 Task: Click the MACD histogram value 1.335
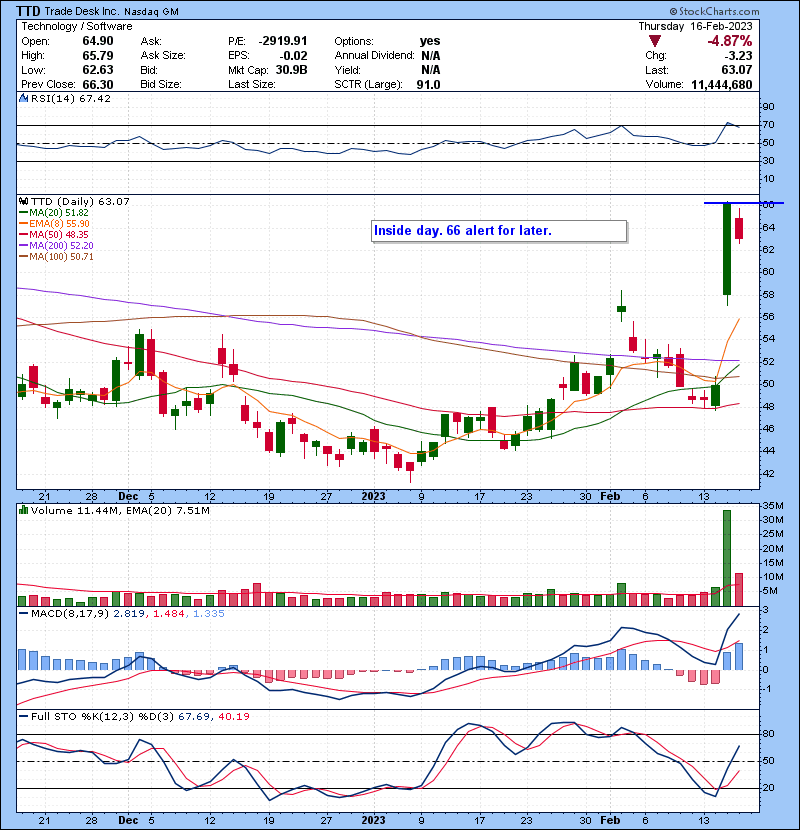pyautogui.click(x=209, y=614)
